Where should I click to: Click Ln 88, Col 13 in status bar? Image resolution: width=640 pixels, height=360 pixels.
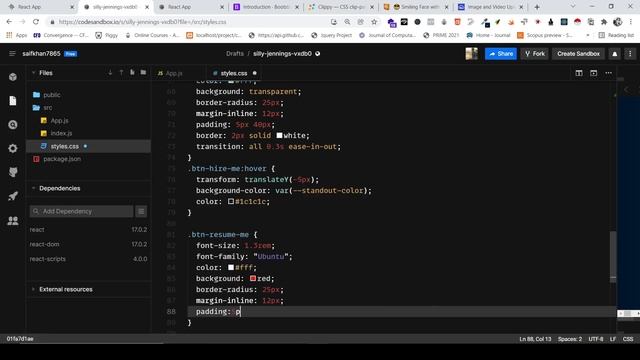coord(535,339)
